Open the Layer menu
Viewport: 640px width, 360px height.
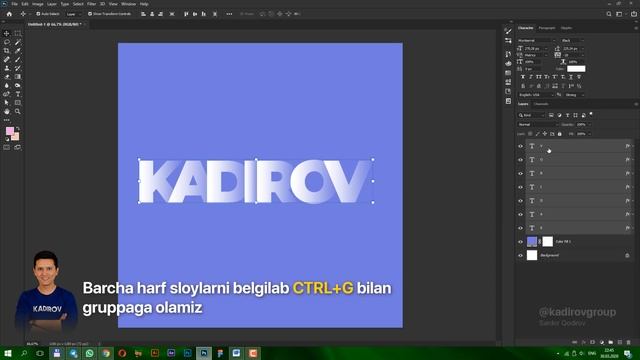(x=52, y=4)
